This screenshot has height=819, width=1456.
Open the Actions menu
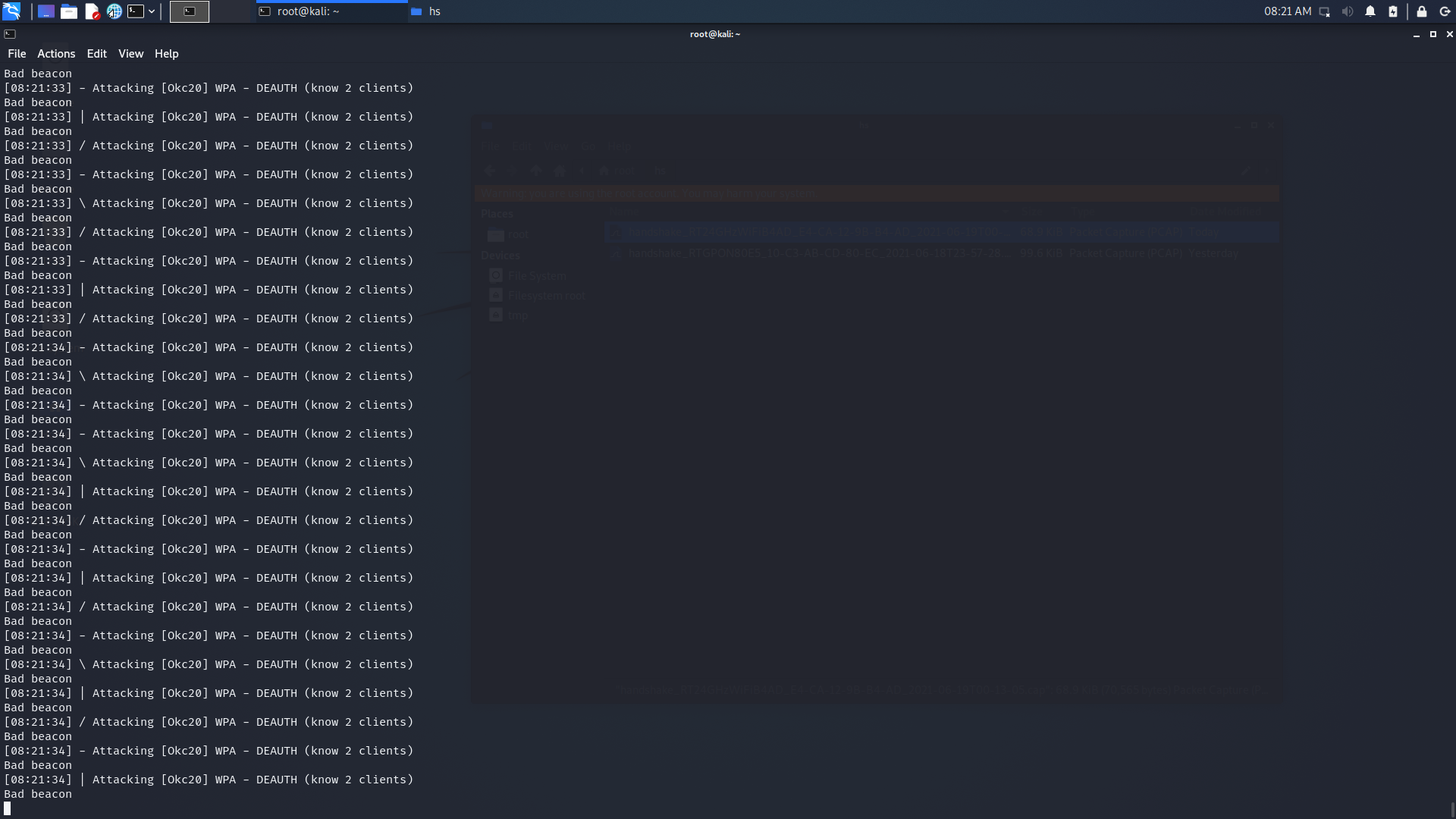(x=56, y=54)
